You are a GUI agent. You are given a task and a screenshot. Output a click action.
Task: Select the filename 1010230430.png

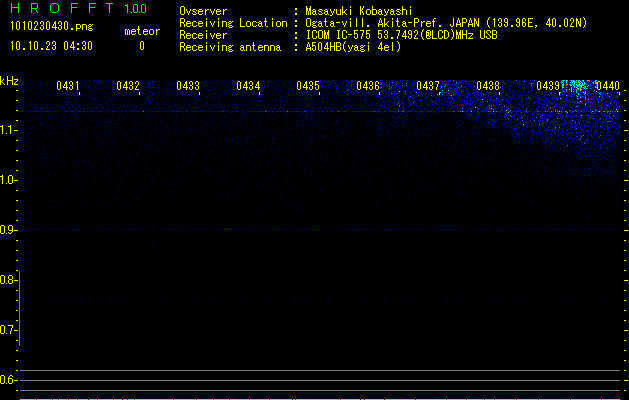tap(52, 26)
